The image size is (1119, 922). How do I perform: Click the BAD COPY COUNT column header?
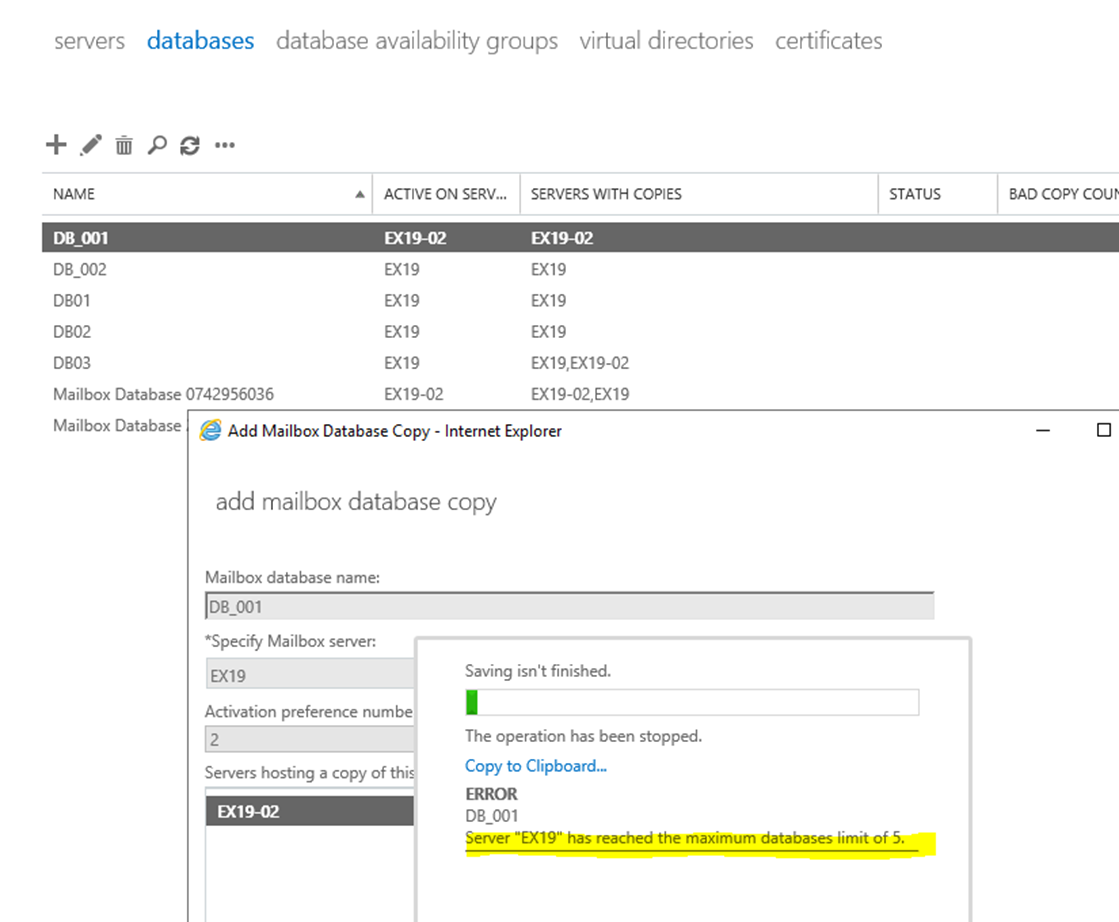click(x=1058, y=194)
